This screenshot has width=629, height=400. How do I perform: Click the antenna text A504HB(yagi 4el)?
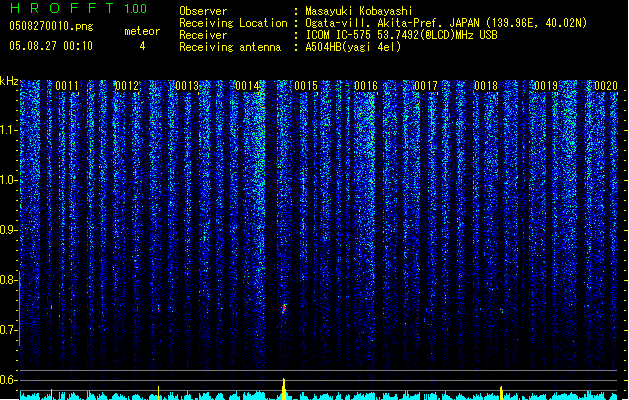coord(353,47)
